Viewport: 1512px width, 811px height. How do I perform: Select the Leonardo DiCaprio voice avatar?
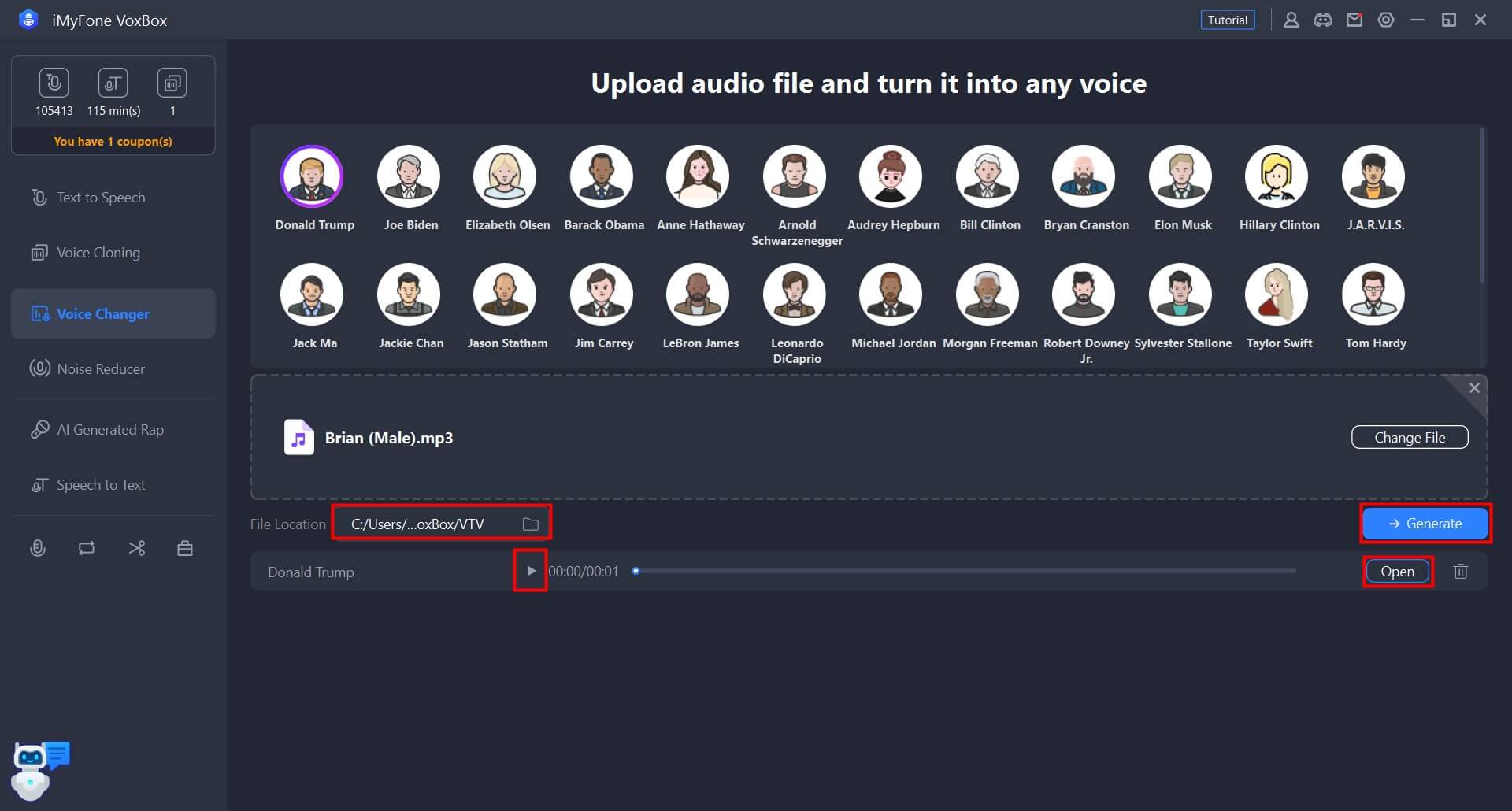click(795, 294)
